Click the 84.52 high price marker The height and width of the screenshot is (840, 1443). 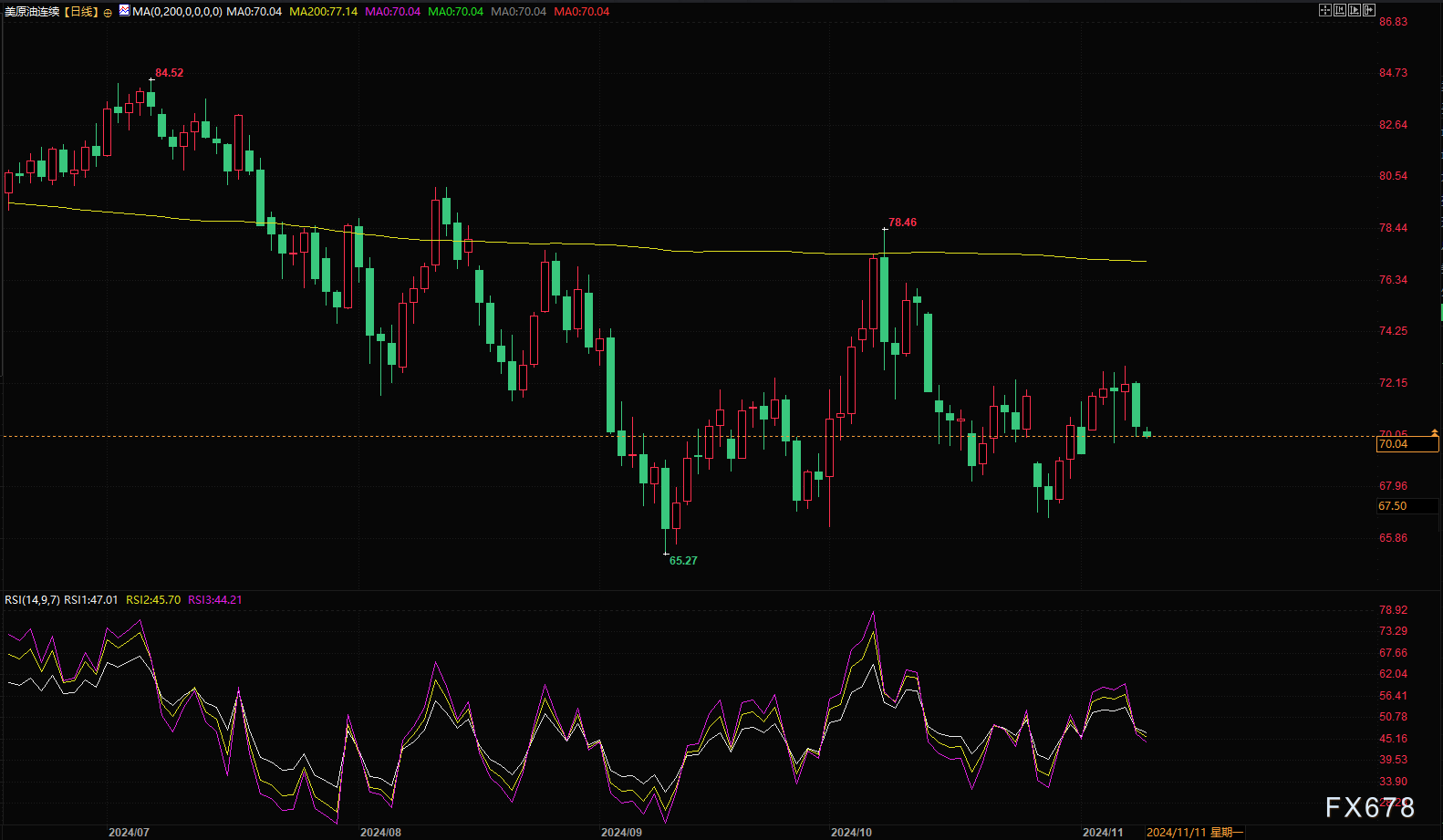(x=169, y=73)
